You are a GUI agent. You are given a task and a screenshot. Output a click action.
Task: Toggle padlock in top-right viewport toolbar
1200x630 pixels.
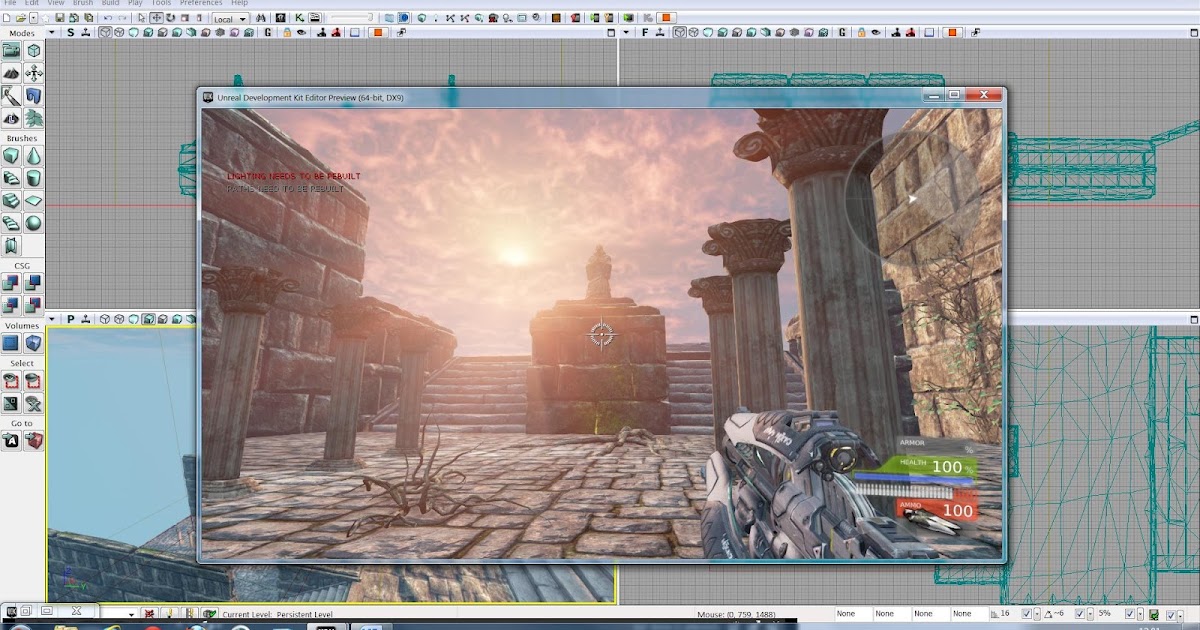pos(861,32)
